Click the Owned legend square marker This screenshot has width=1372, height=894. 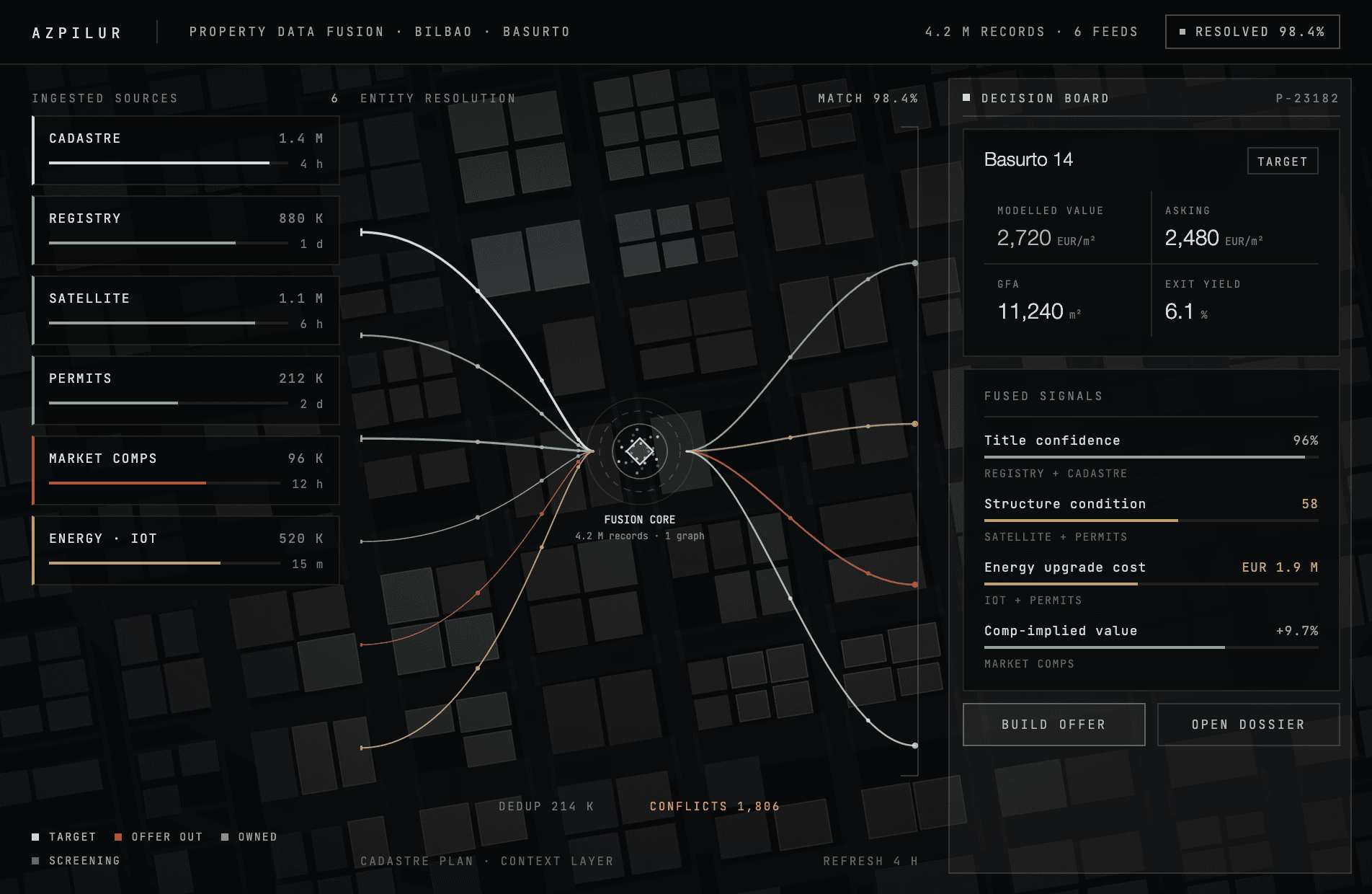click(x=225, y=837)
